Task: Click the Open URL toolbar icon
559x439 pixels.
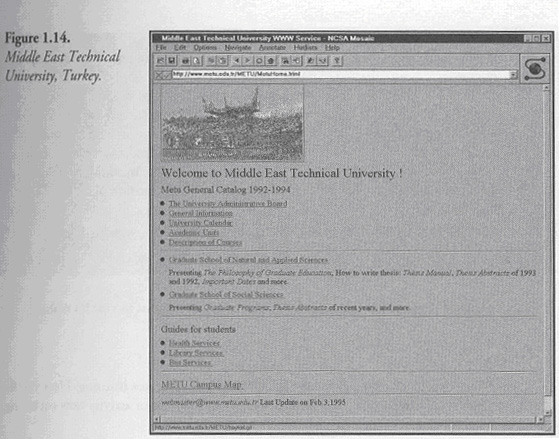Action: click(x=160, y=61)
